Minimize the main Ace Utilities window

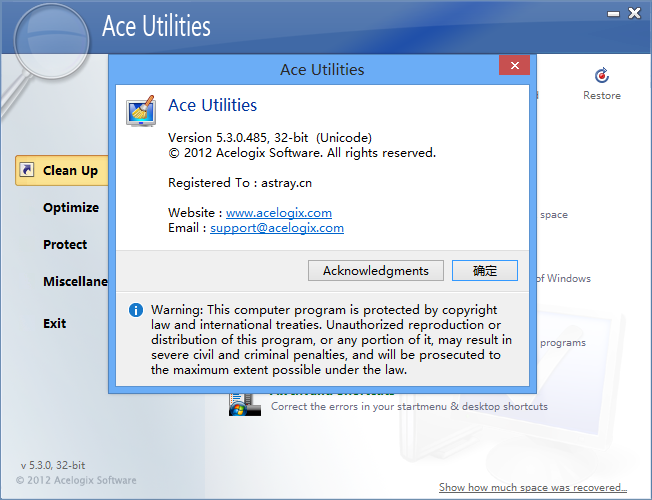click(x=613, y=14)
